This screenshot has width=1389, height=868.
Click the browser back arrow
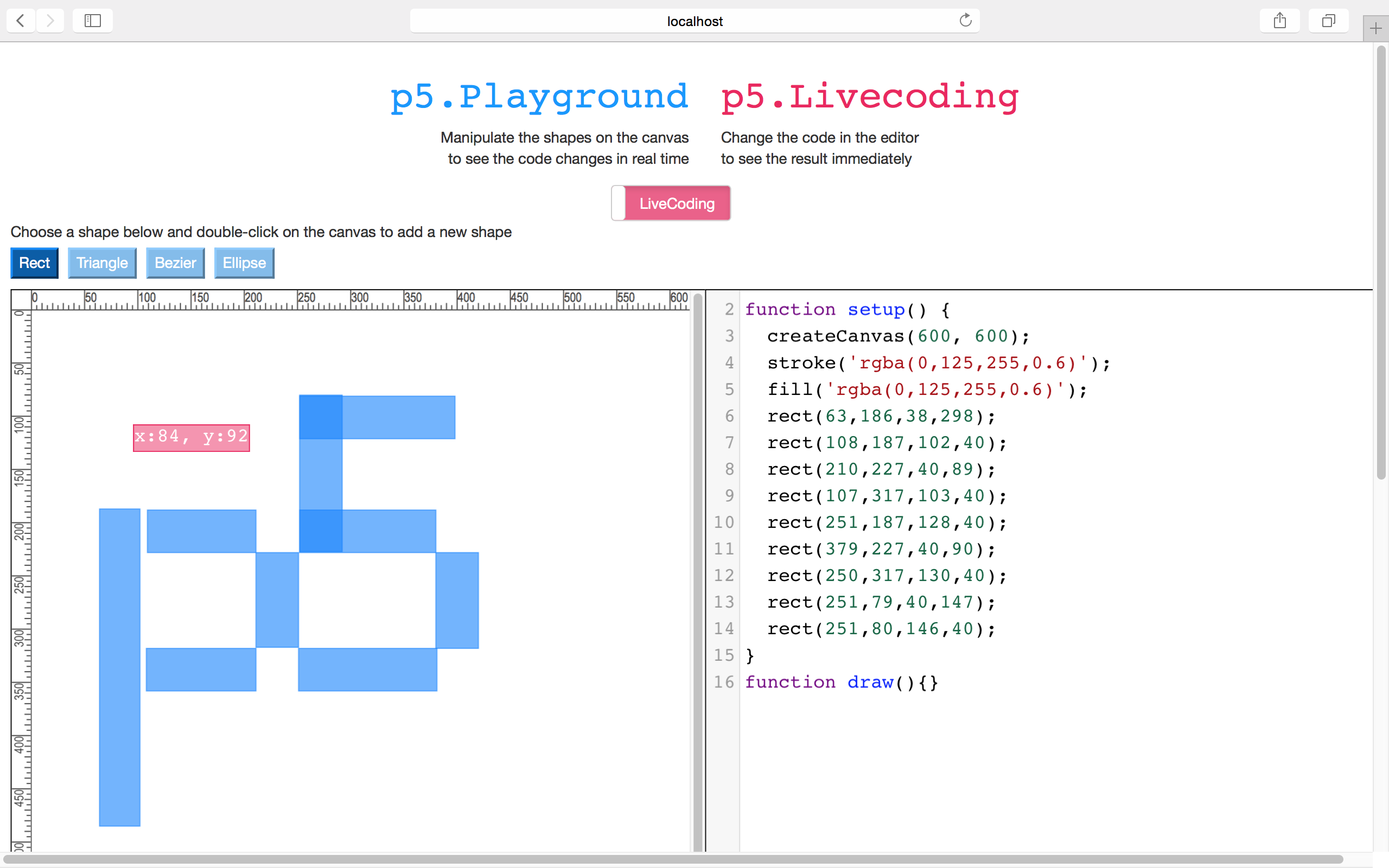tap(21, 21)
